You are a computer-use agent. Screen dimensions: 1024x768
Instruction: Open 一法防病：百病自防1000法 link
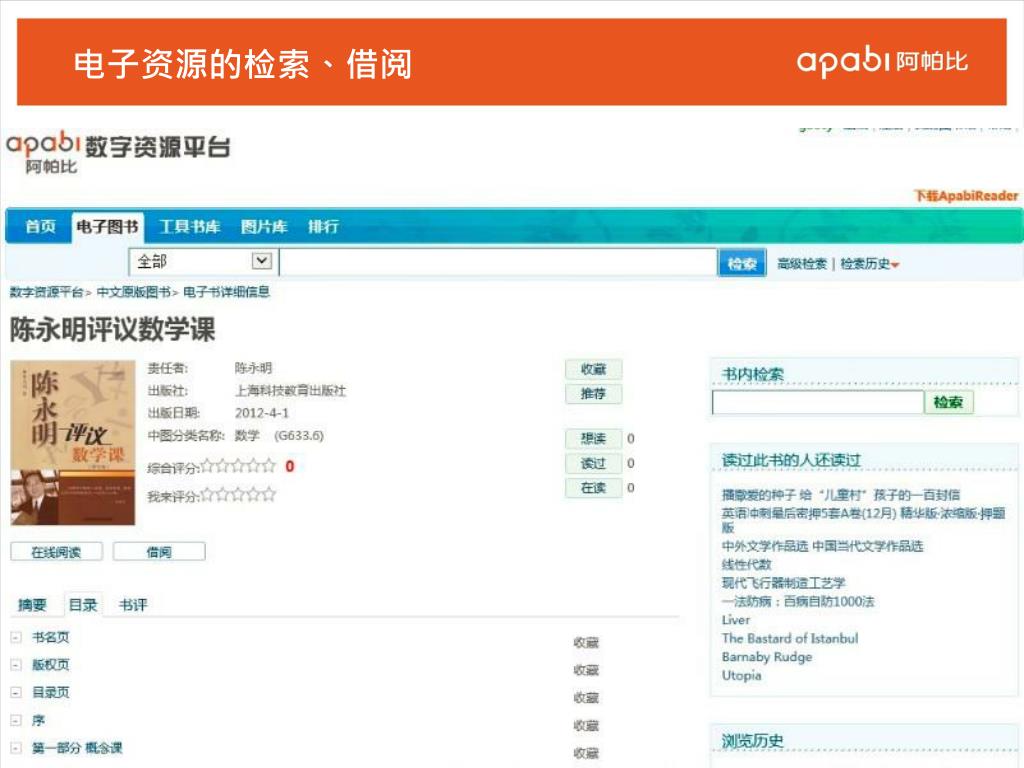[x=797, y=601]
